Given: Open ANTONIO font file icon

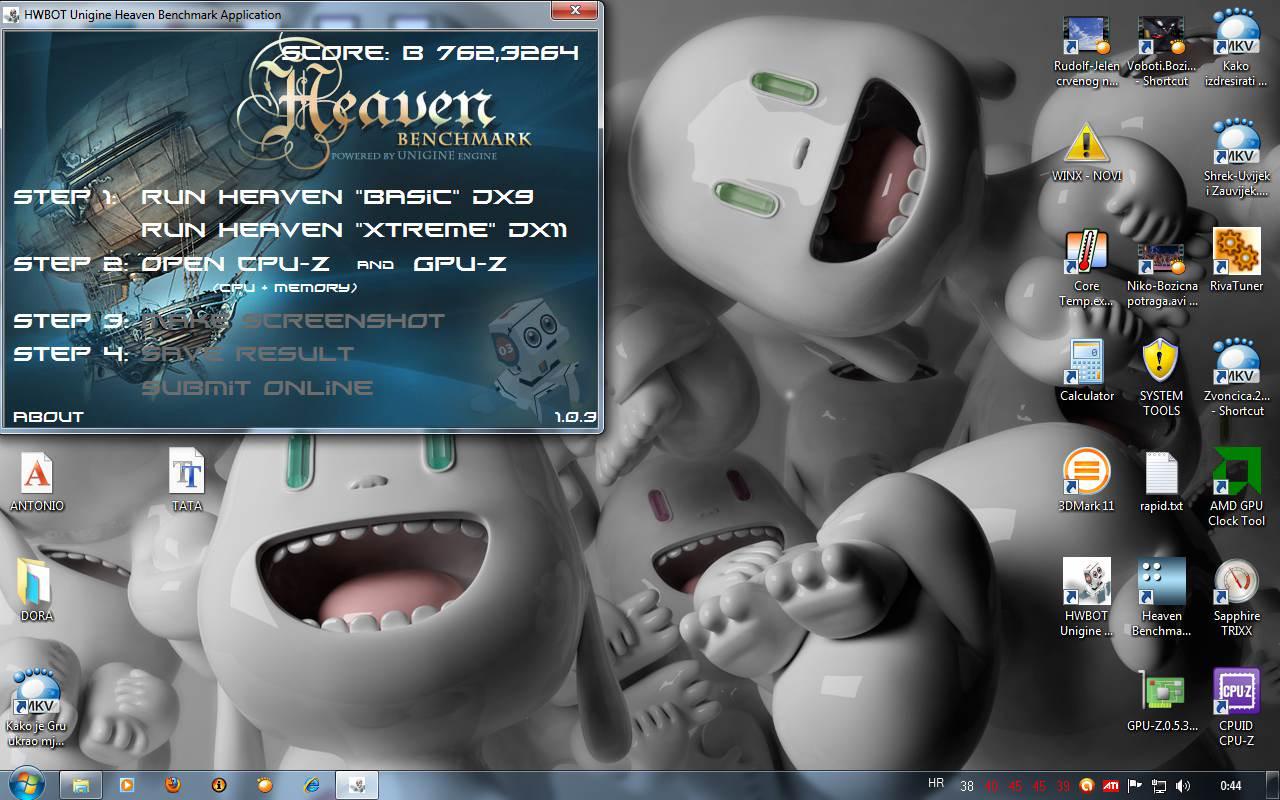Looking at the screenshot, I should point(37,481).
